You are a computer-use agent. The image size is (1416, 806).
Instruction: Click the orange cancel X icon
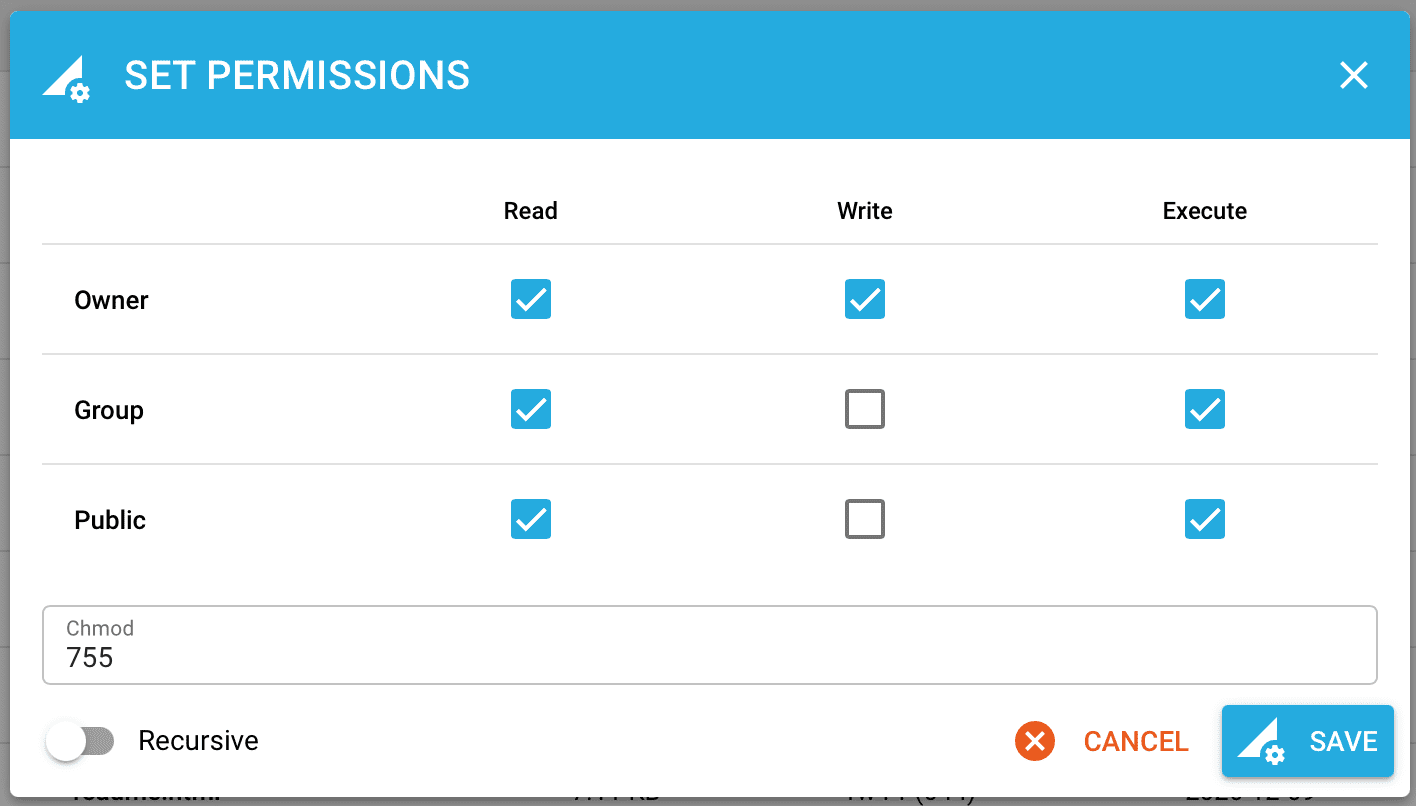[1035, 741]
